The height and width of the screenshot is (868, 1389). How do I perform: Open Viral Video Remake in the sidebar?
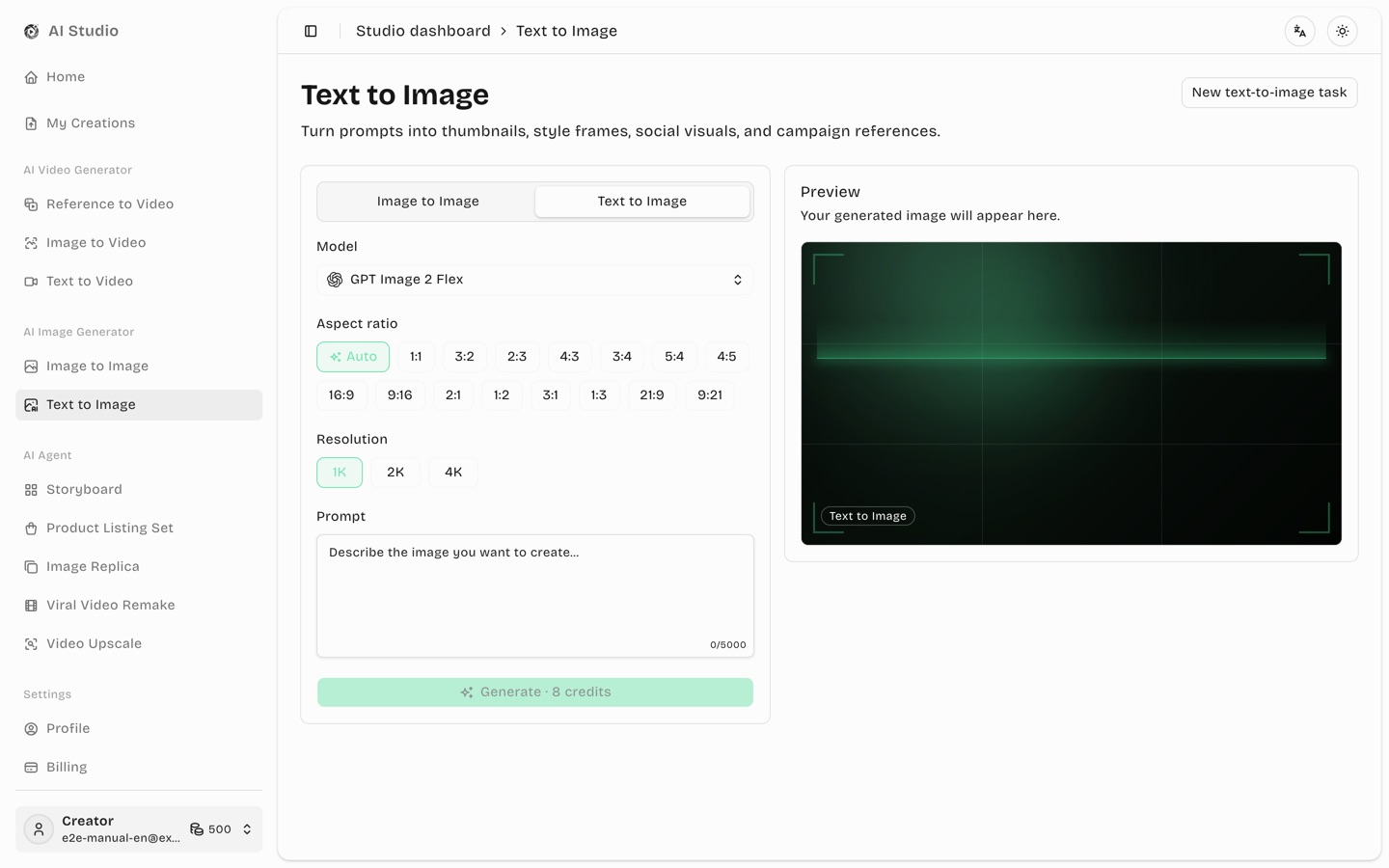click(139, 606)
